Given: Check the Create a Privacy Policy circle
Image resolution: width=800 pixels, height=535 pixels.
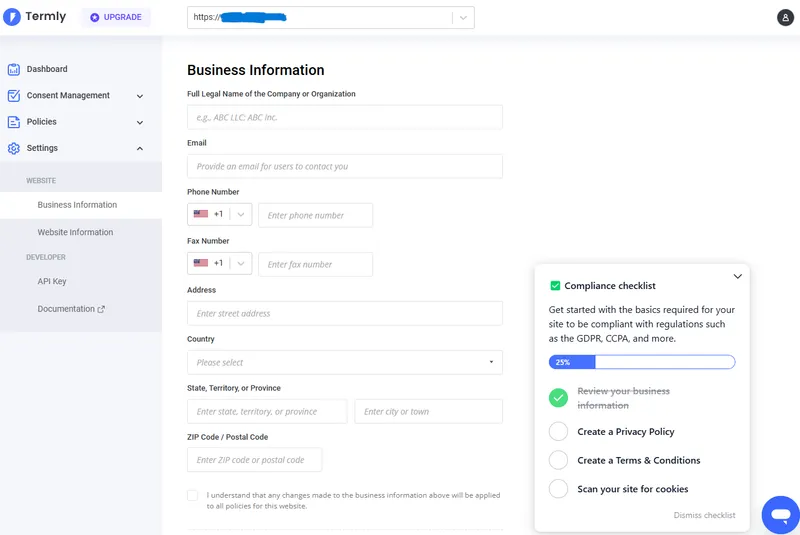Looking at the screenshot, I should tap(558, 431).
